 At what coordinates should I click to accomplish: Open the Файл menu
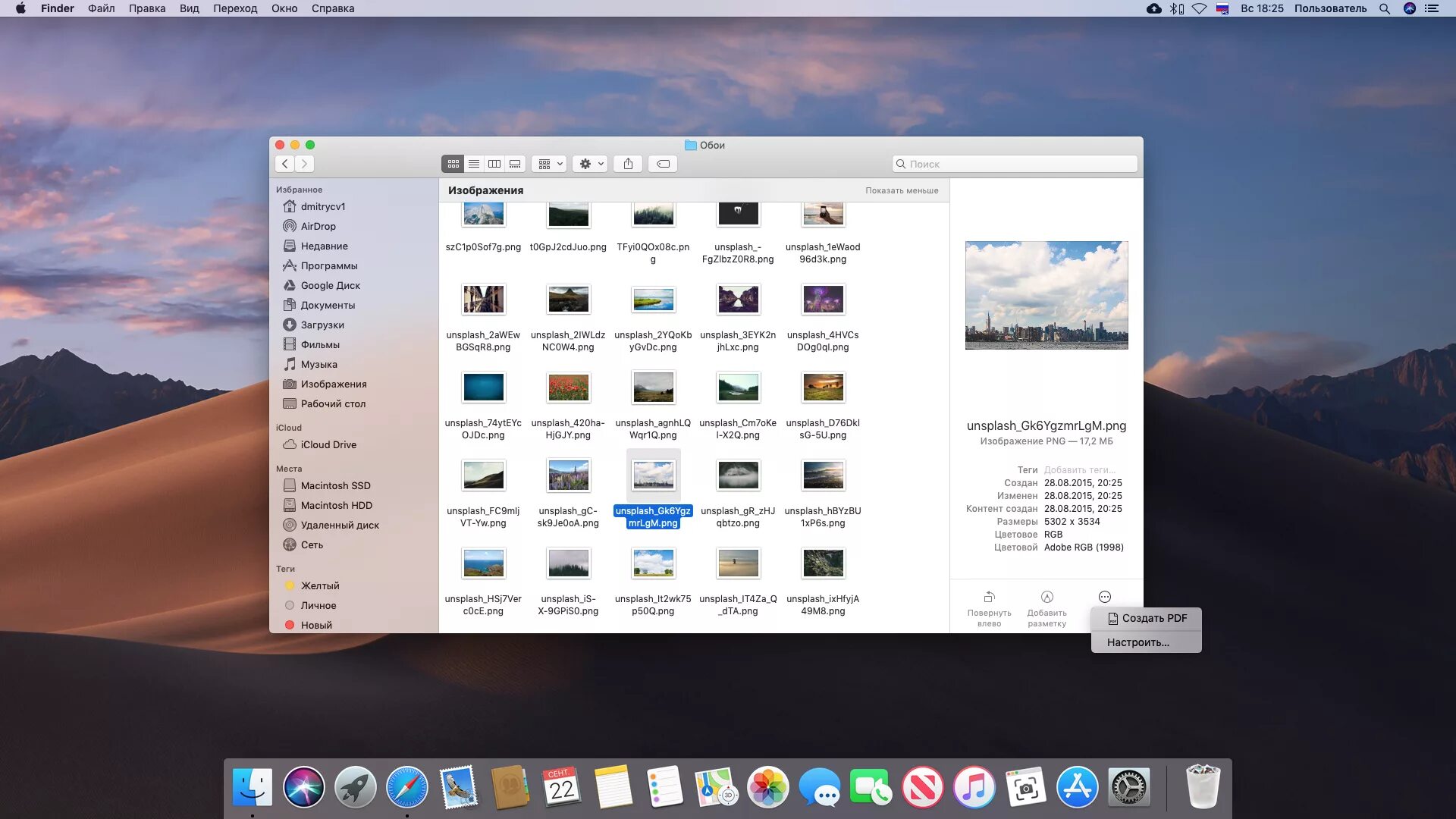(101, 8)
